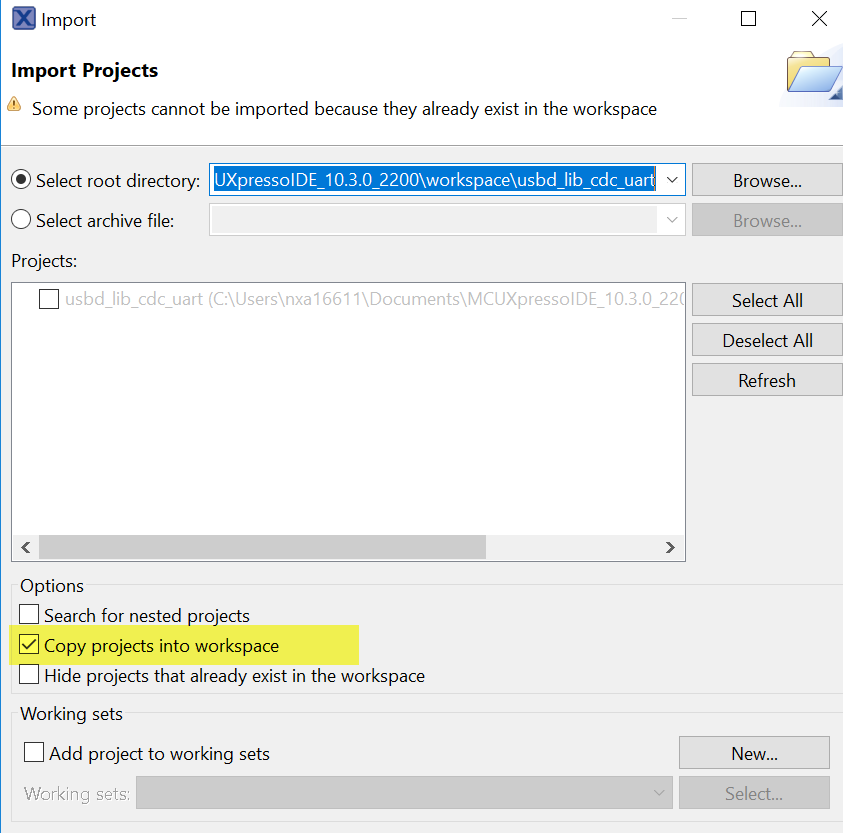This screenshot has height=833, width=843.
Task: Browse for a root directory
Action: coord(767,180)
